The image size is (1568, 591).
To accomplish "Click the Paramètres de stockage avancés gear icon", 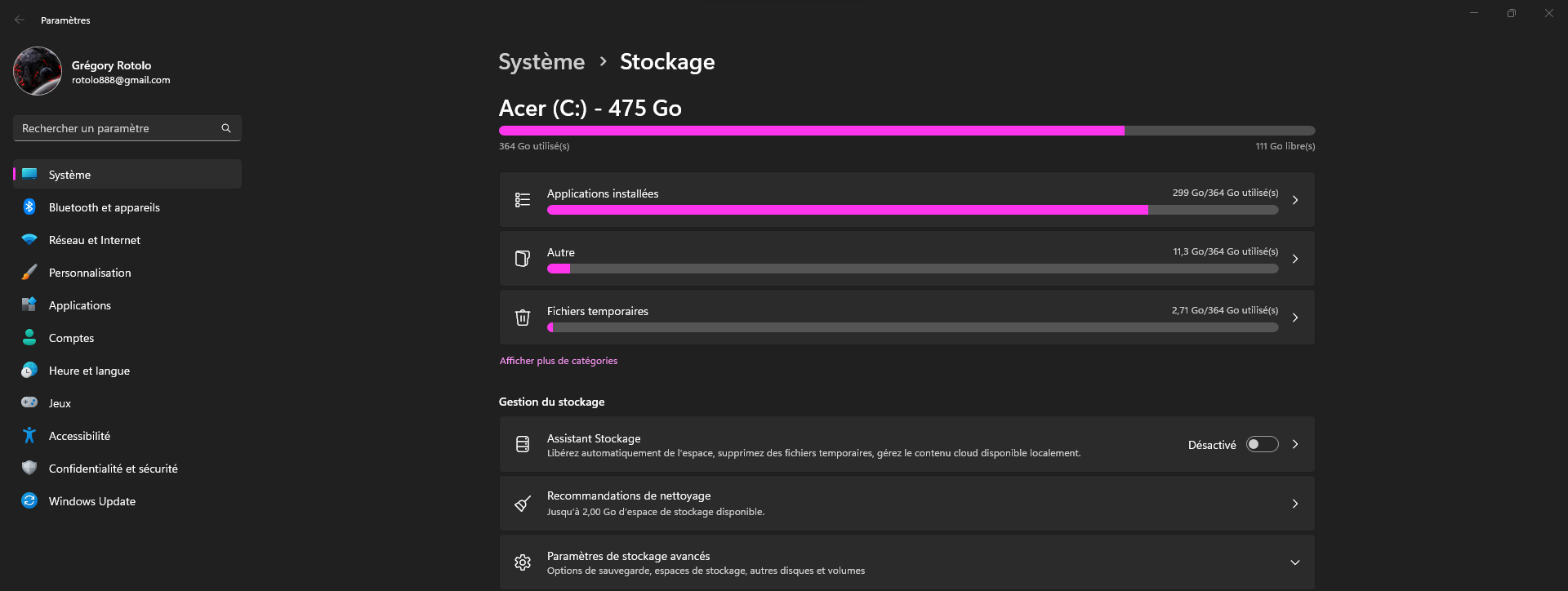I will coord(523,562).
